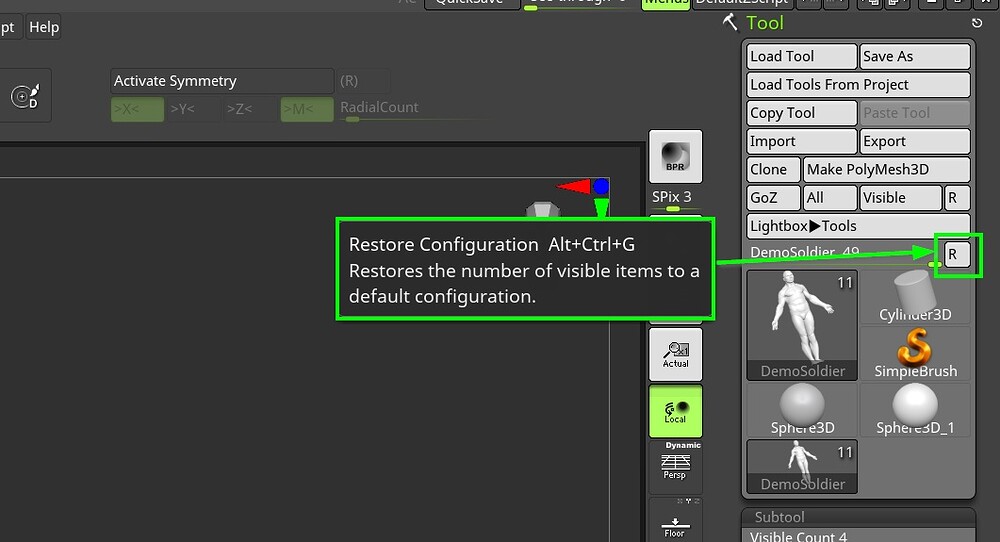Click Load Tools From Project

858,84
